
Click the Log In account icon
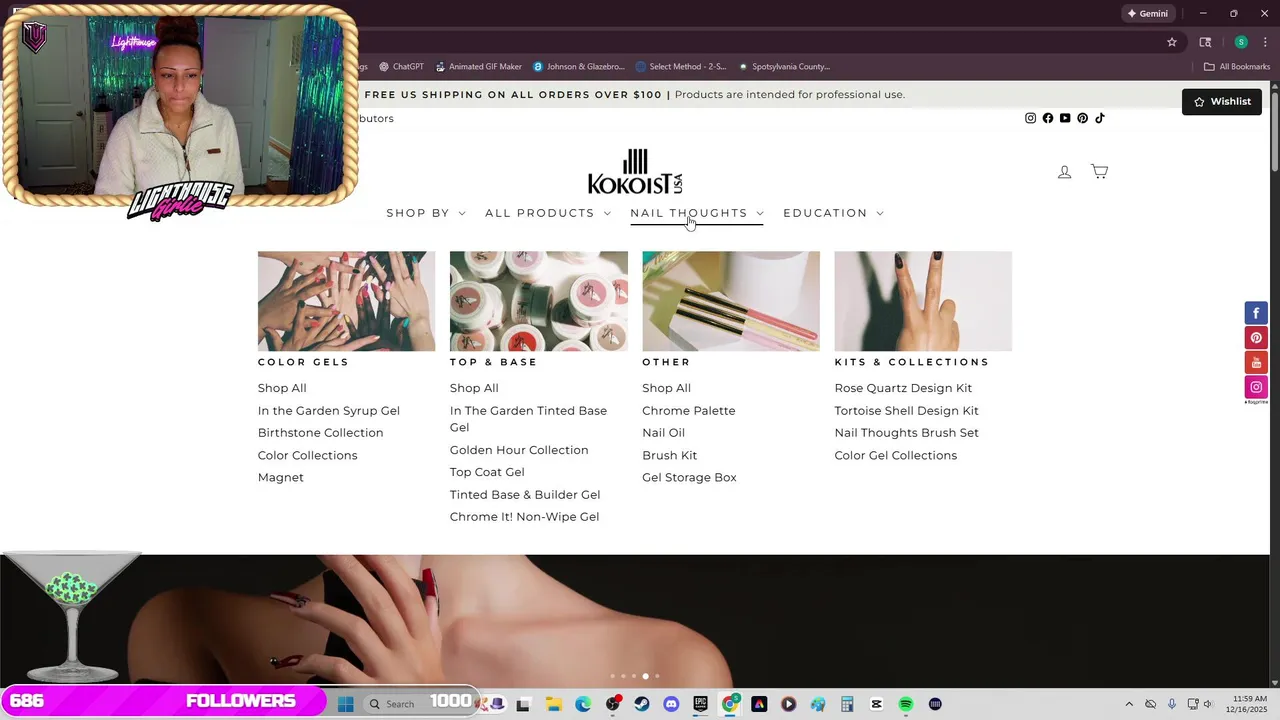(1065, 172)
